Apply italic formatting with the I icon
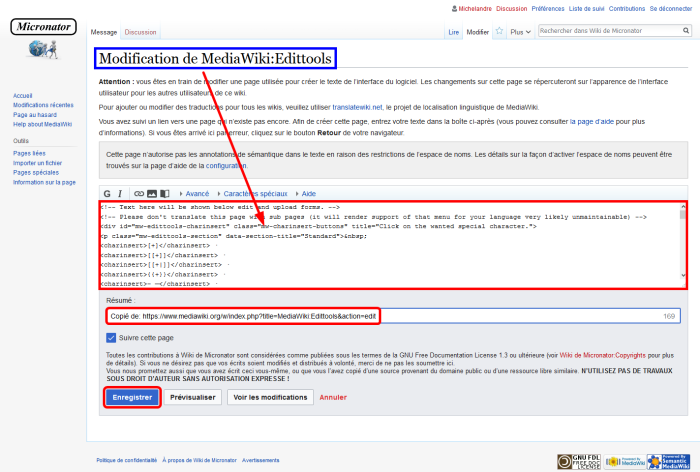The height and width of the screenshot is (472, 700). point(120,194)
